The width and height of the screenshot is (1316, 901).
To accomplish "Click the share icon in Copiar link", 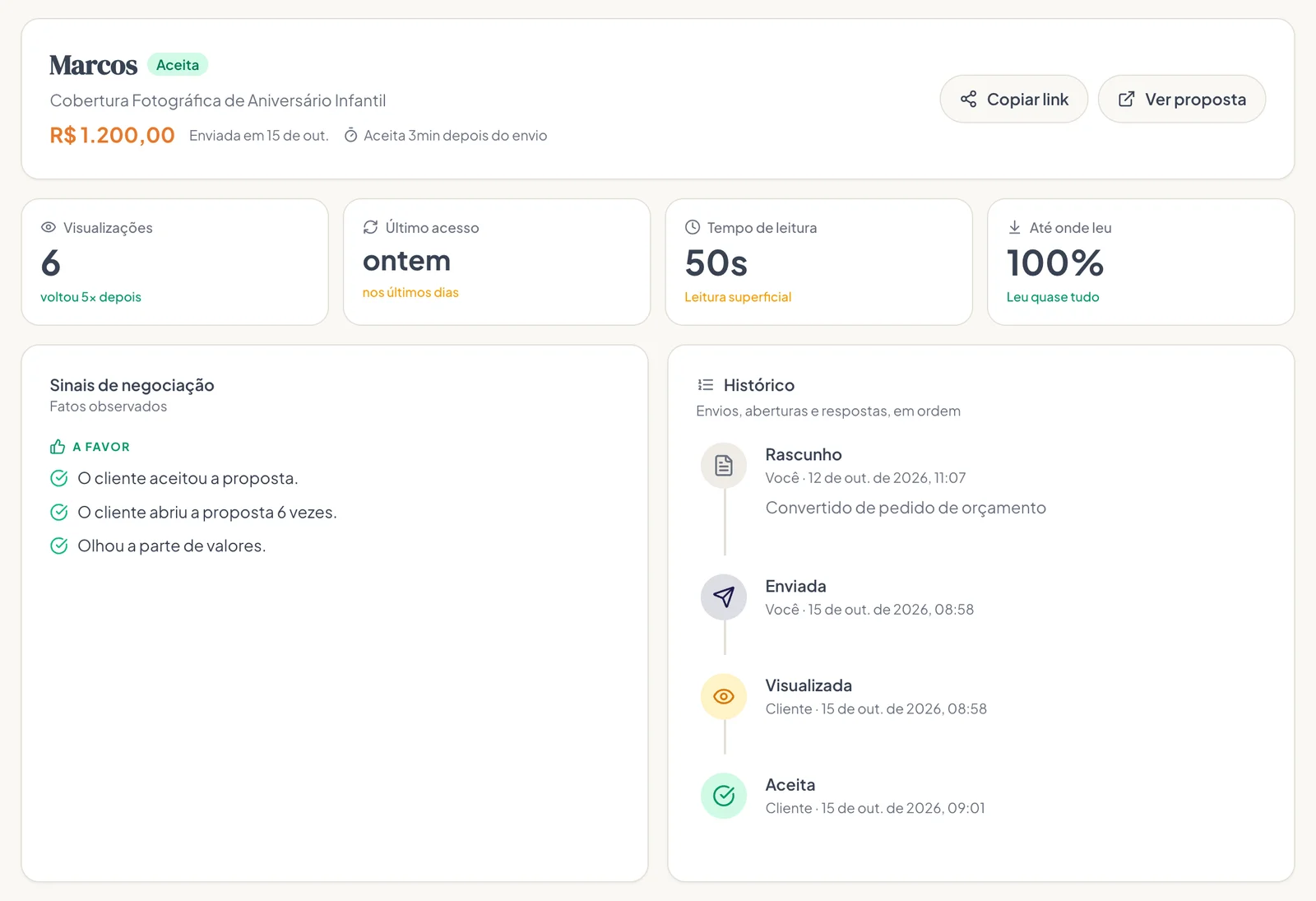I will coord(968,100).
